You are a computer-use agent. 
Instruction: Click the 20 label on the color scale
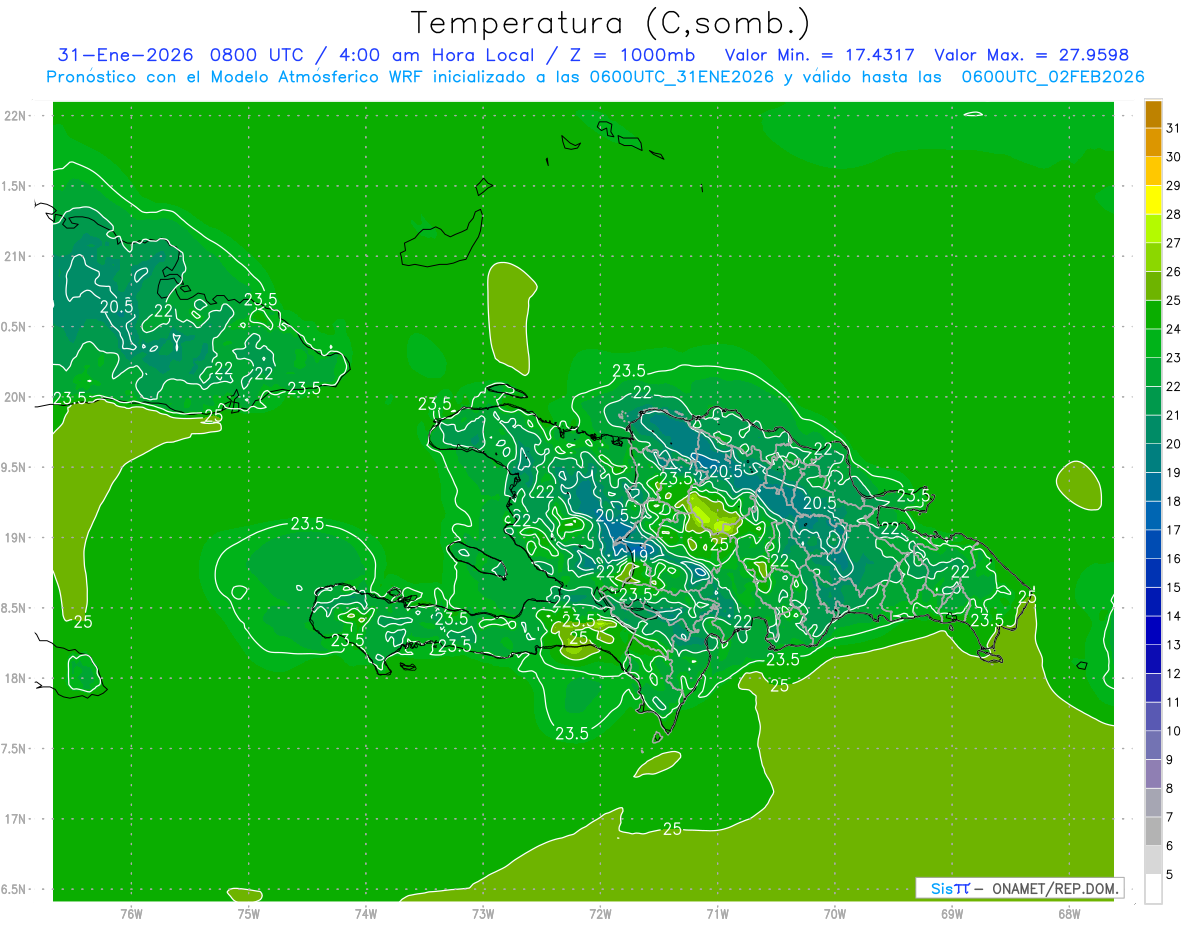(x=1173, y=443)
